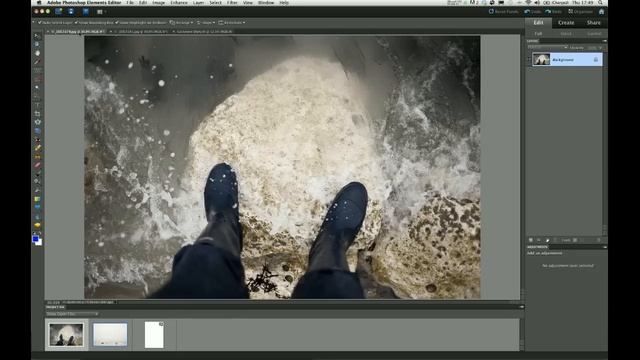Toggle Show Bounding Box checkbox
This screenshot has width=640, height=360.
point(76,22)
